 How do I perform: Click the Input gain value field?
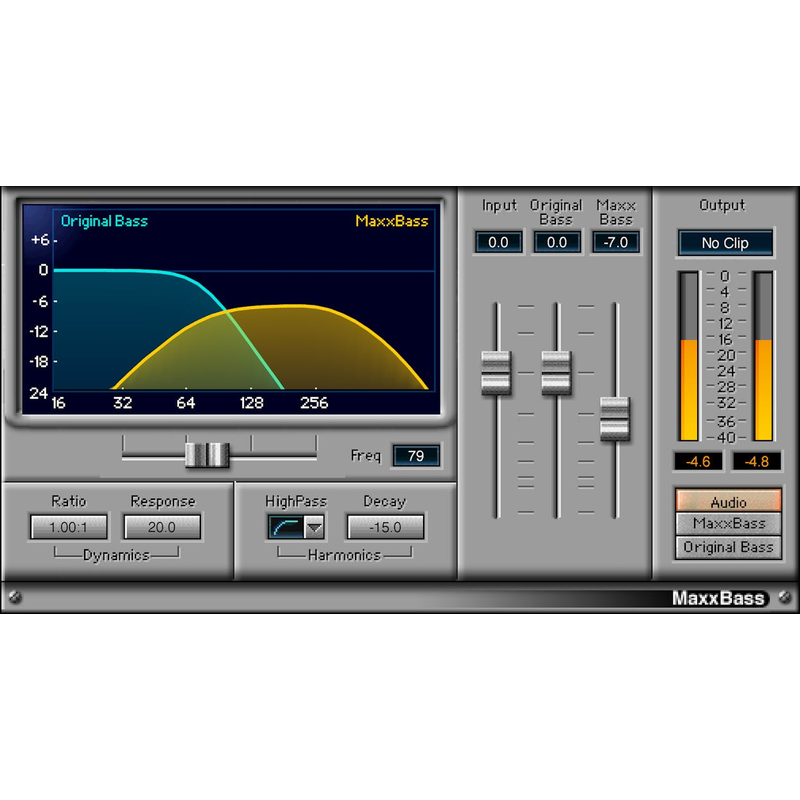[x=497, y=242]
